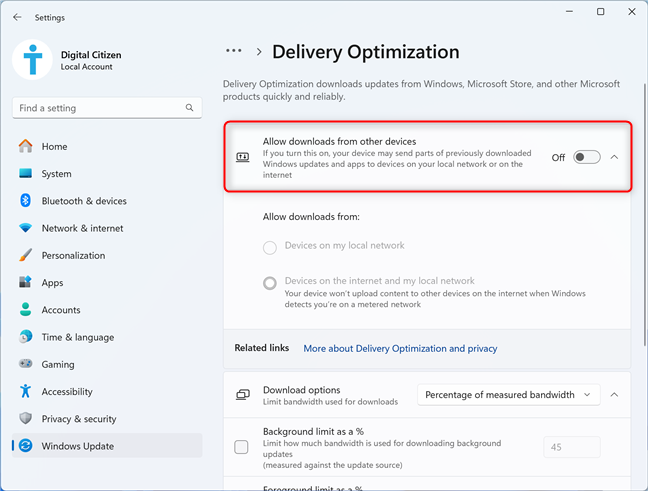Select Windows Update in sidebar
Viewport: 648px width, 491px height.
click(107, 446)
